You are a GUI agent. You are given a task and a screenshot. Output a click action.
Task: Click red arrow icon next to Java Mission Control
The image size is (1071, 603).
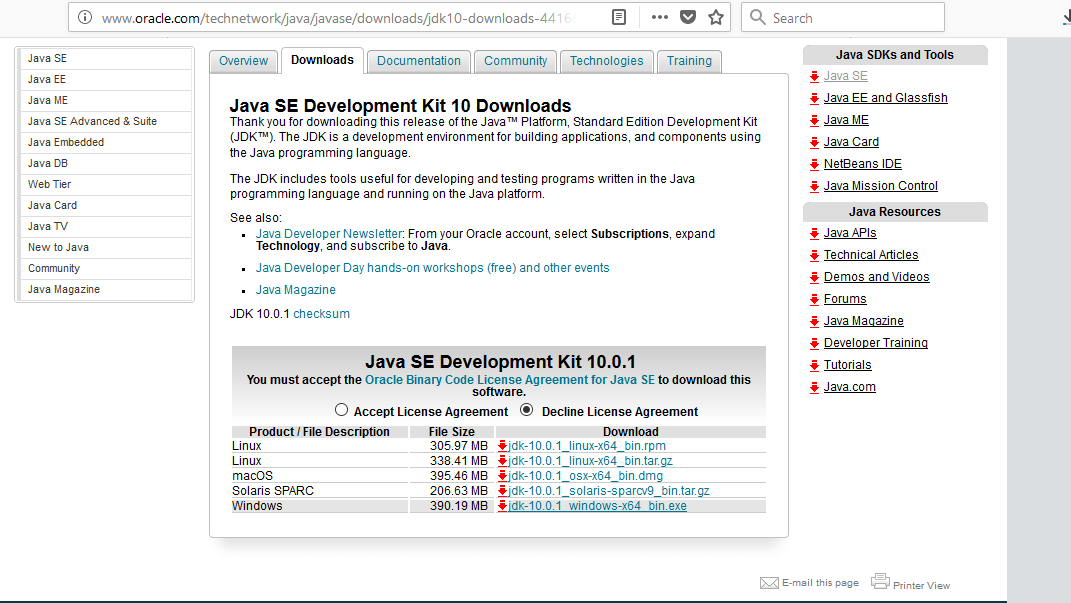pyautogui.click(x=814, y=186)
